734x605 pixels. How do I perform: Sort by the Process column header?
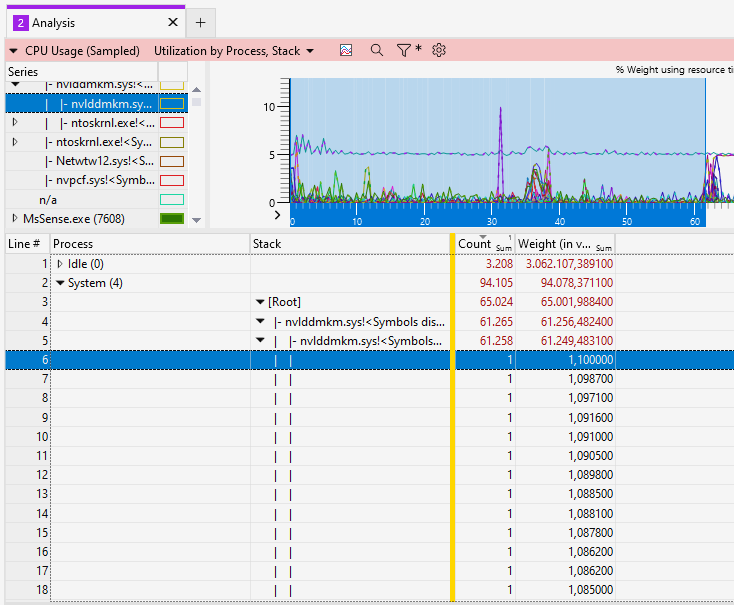coord(150,244)
